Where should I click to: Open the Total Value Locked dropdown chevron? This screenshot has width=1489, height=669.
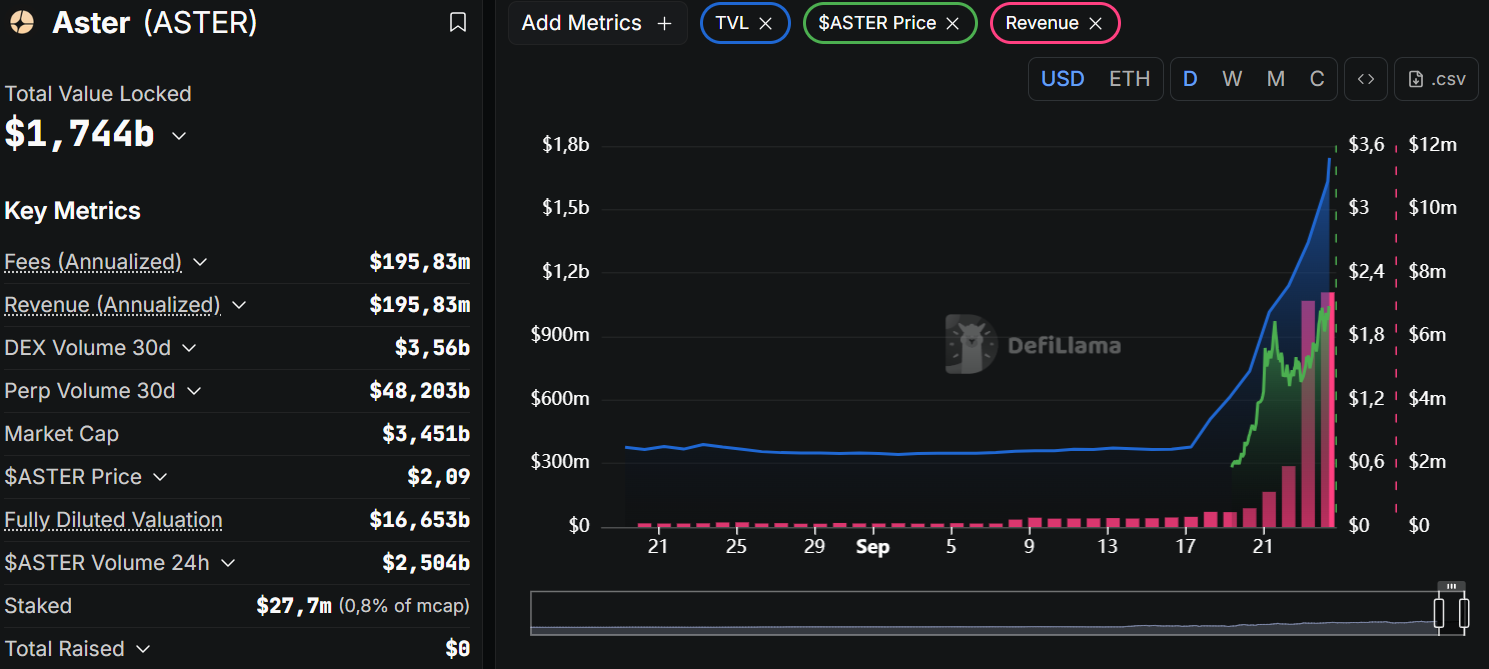tap(179, 135)
